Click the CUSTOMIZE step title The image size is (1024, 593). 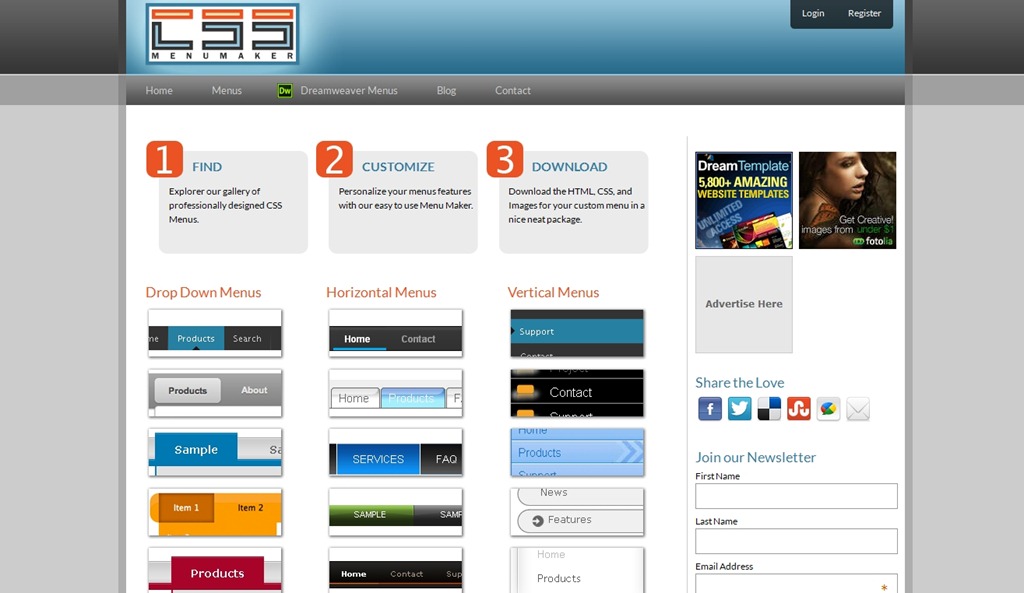[398, 167]
